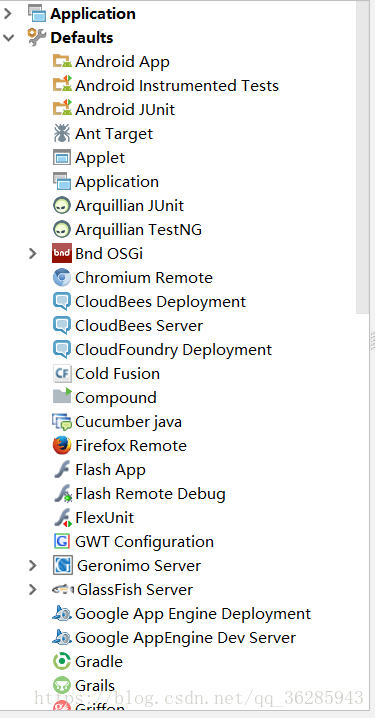The image size is (375, 718).
Task: Click the Cucumber java icon
Action: click(x=62, y=421)
